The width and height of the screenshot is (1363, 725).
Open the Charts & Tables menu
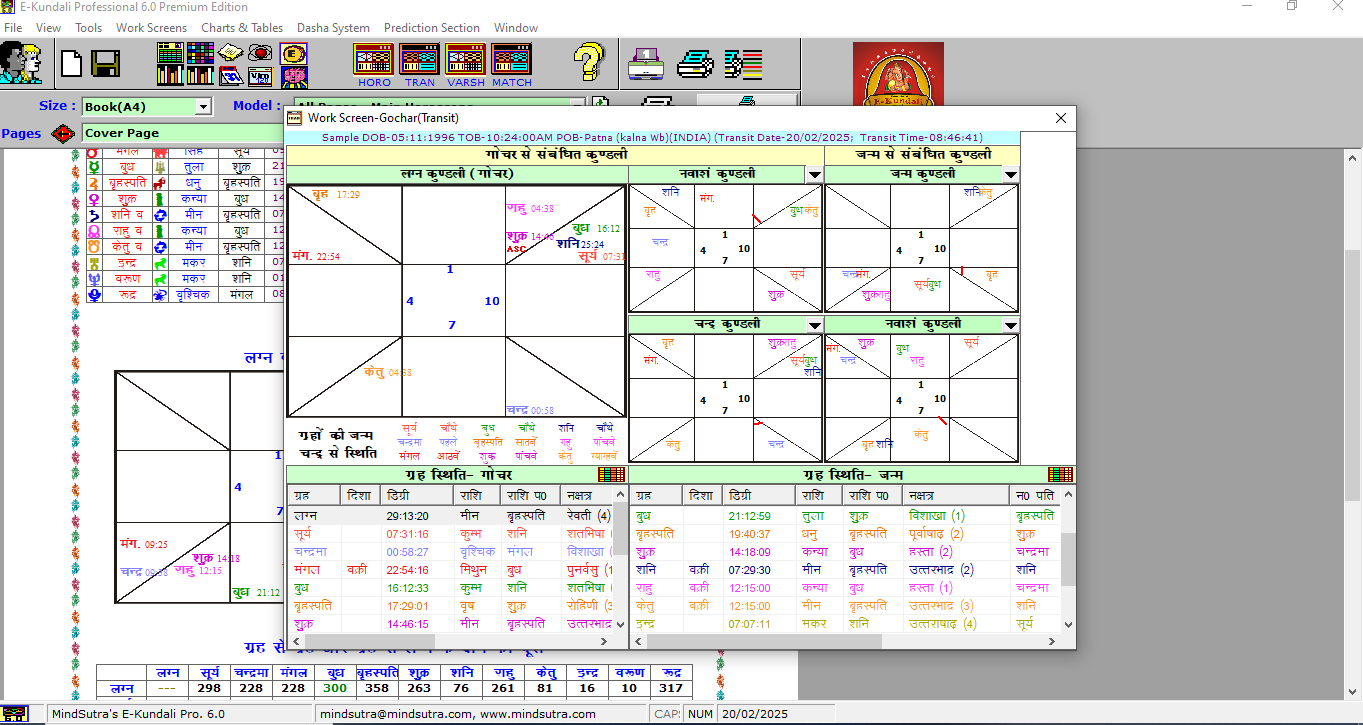[x=242, y=28]
